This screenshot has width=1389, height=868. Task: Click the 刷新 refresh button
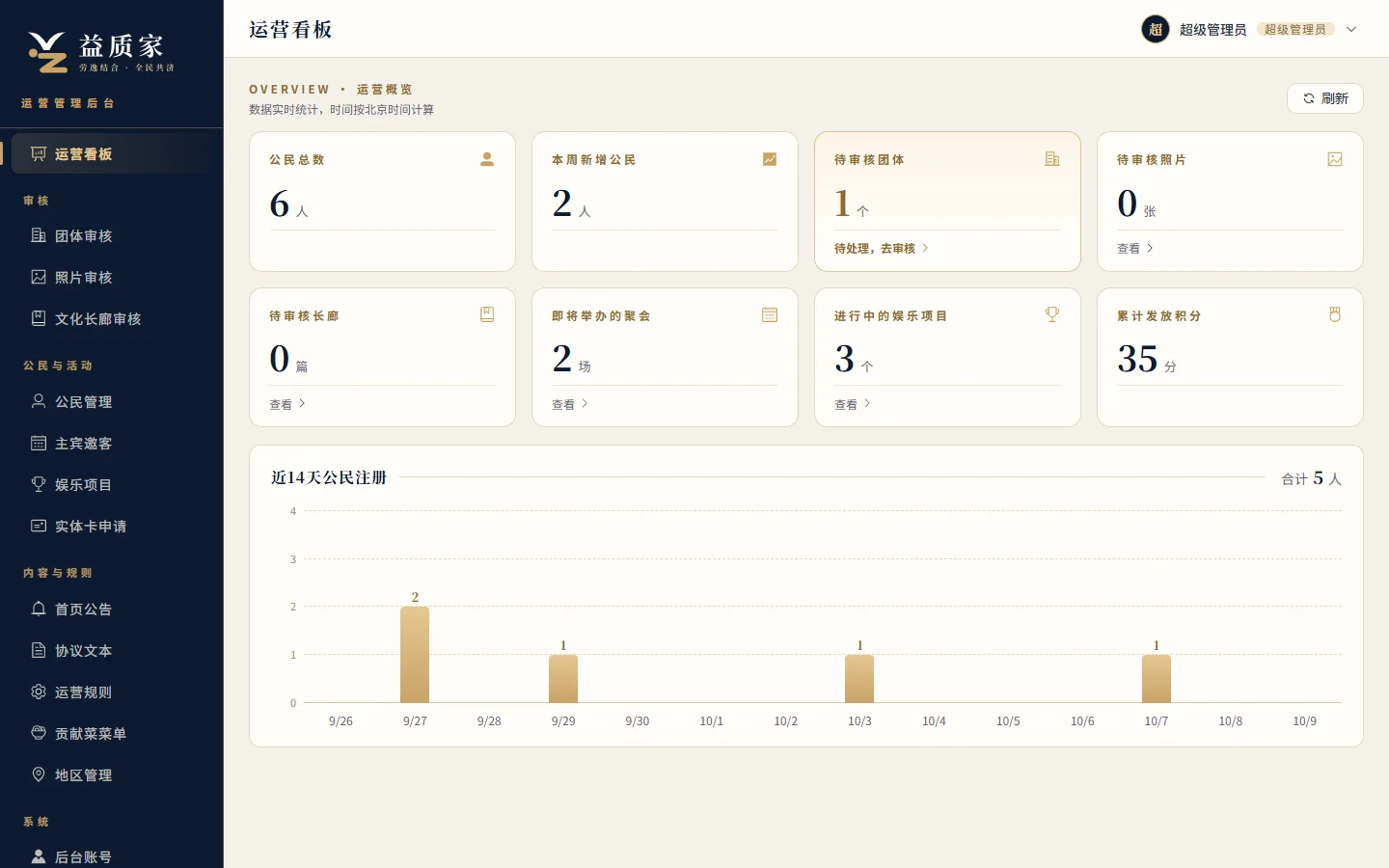(x=1324, y=98)
